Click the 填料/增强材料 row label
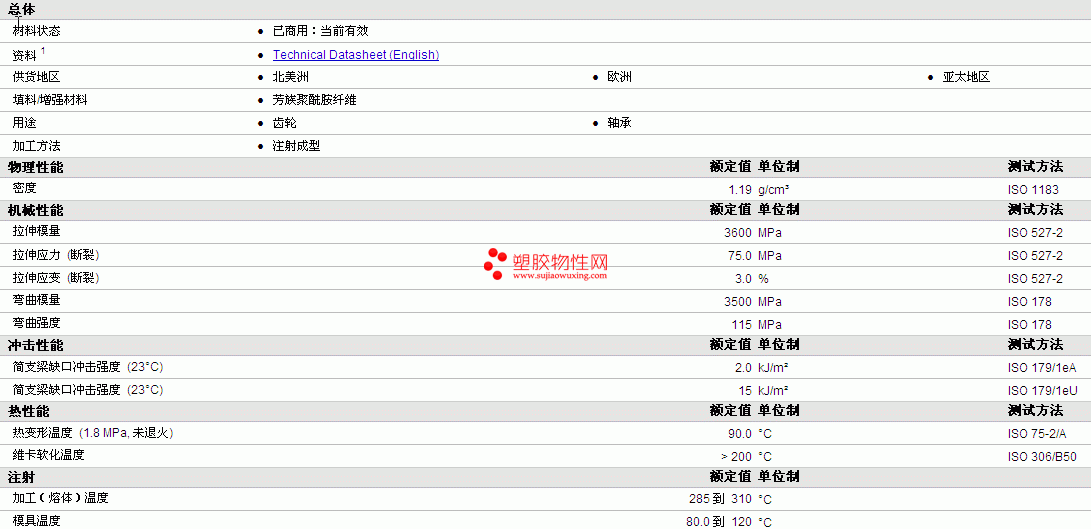 coord(50,100)
